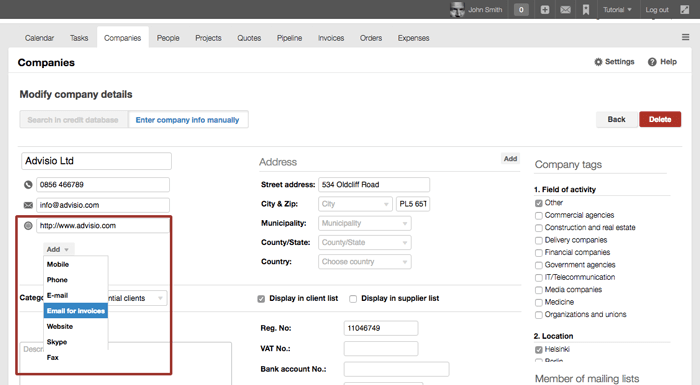Click John Smith's profile avatar
The width and height of the screenshot is (700, 385).
[x=457, y=9]
